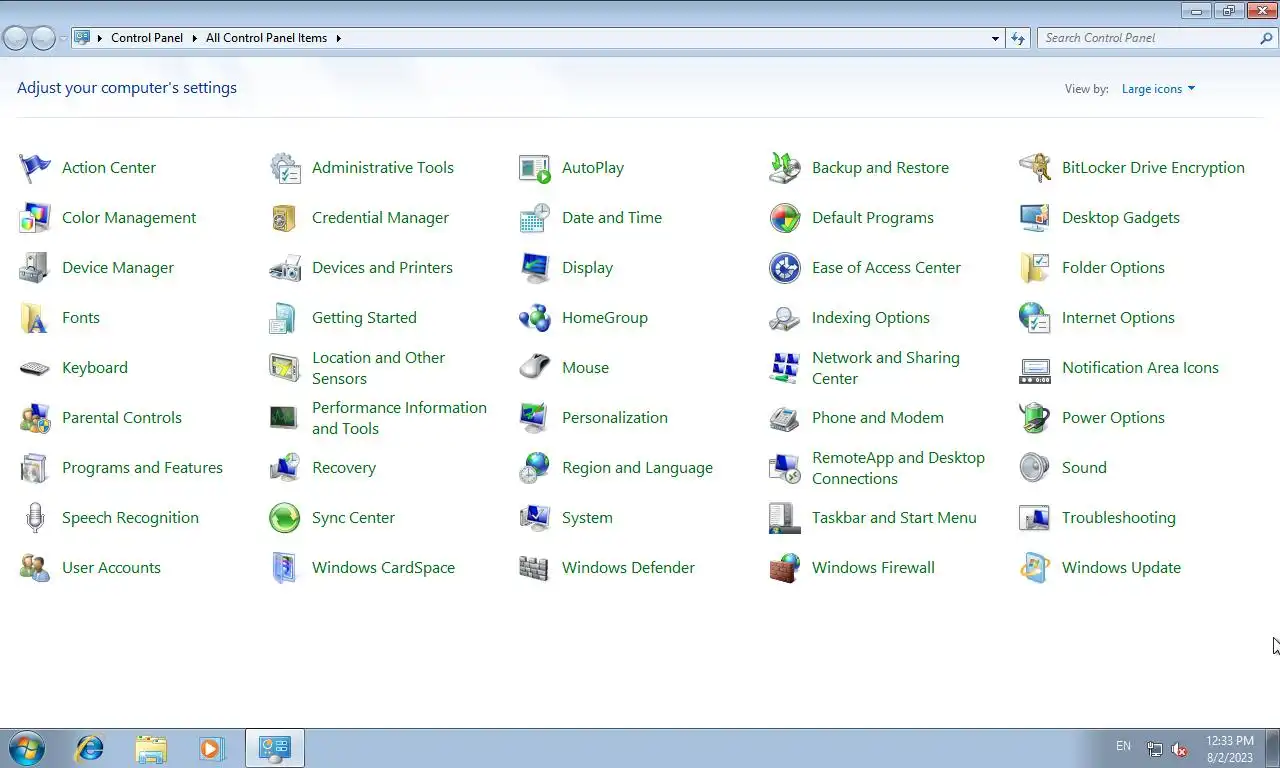Open the Personalization link

point(615,418)
